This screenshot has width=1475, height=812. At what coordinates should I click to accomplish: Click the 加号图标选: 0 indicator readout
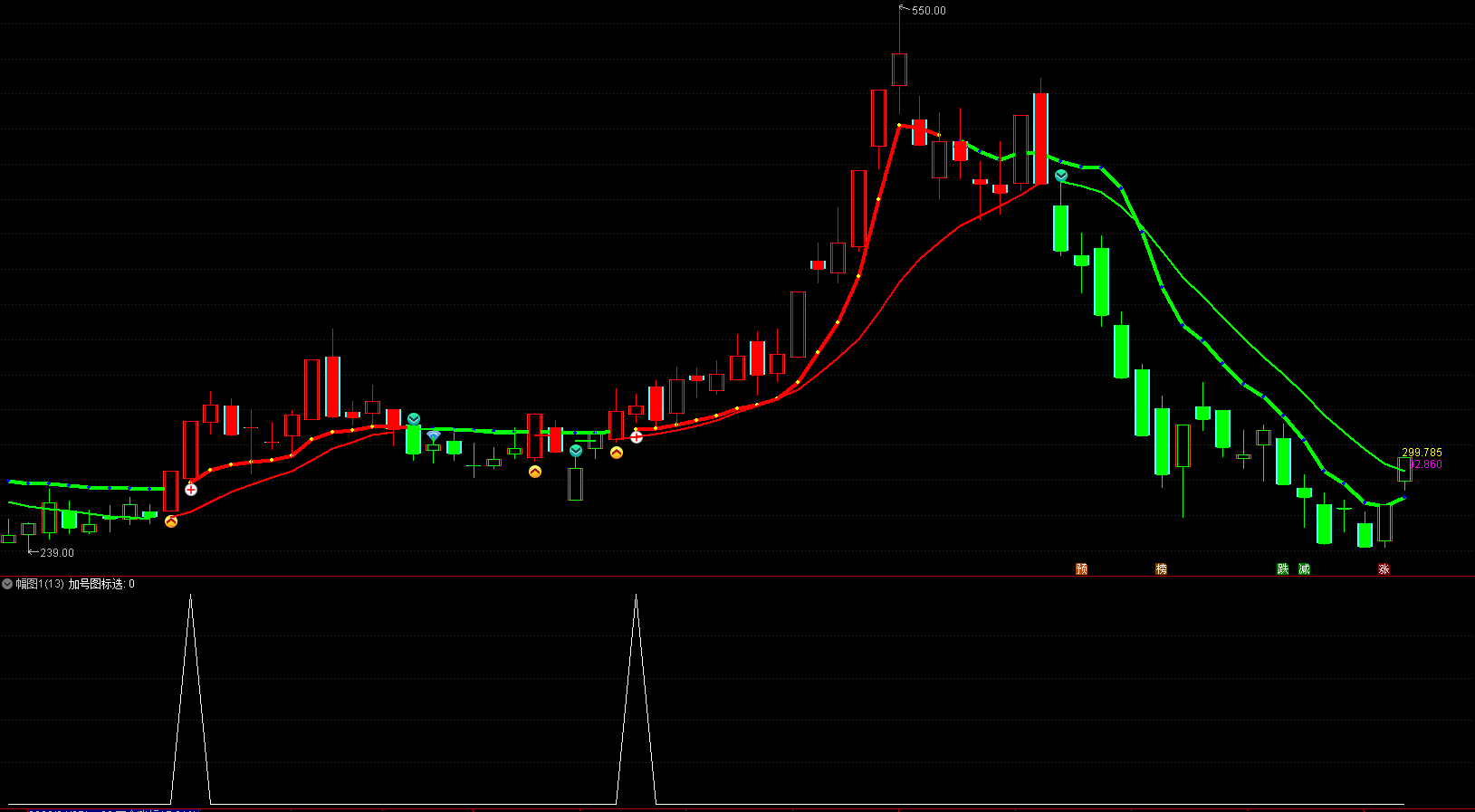(101, 584)
